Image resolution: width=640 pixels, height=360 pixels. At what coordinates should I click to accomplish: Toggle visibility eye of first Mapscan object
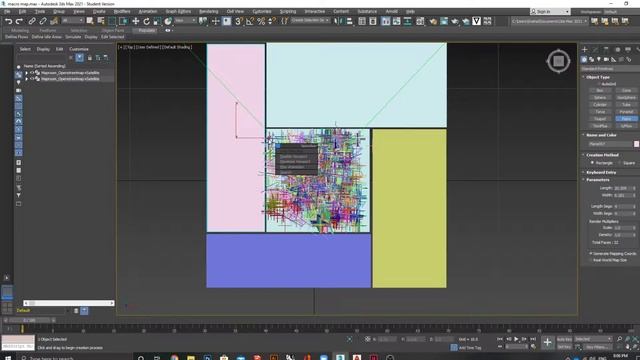[32, 73]
